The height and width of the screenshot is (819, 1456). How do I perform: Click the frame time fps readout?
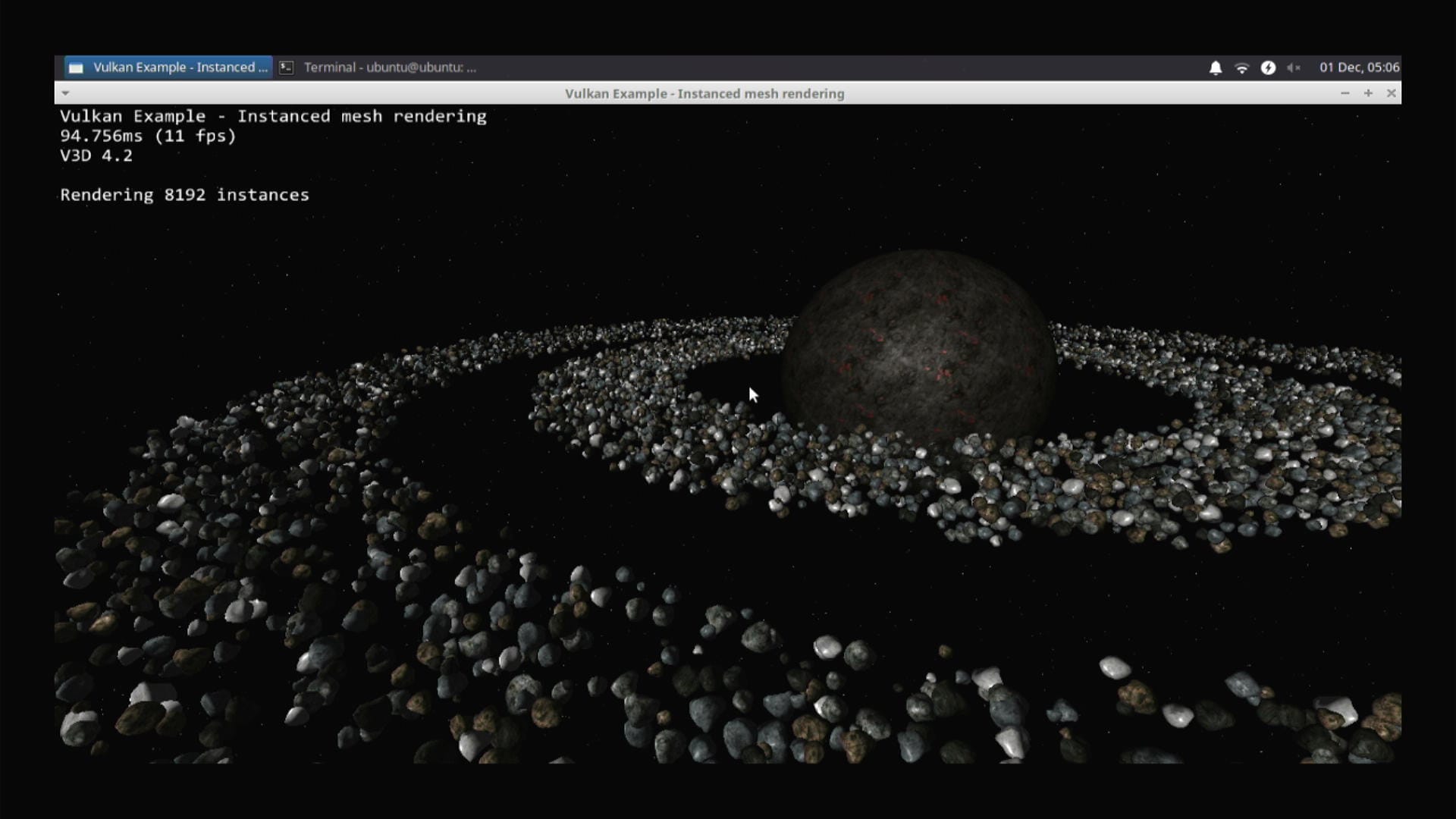tap(148, 136)
